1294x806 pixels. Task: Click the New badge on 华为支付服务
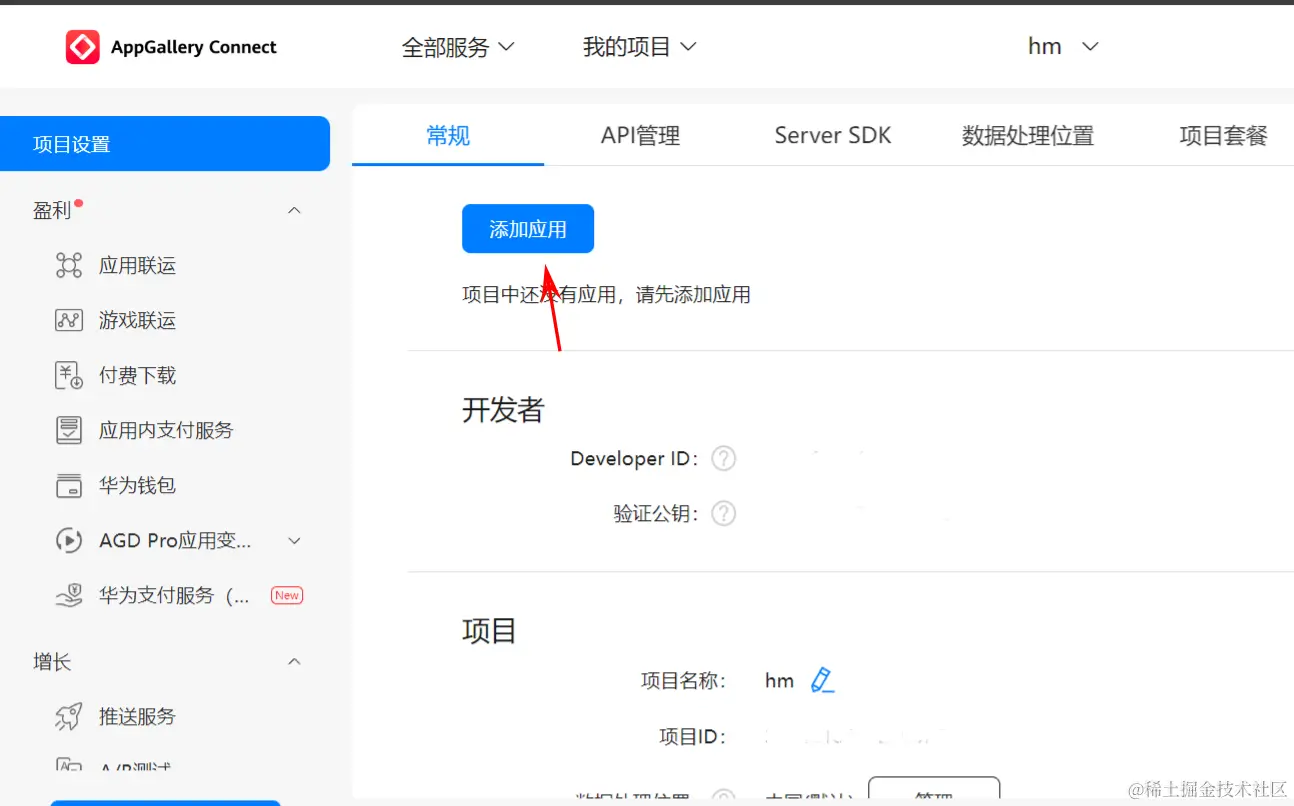287,595
